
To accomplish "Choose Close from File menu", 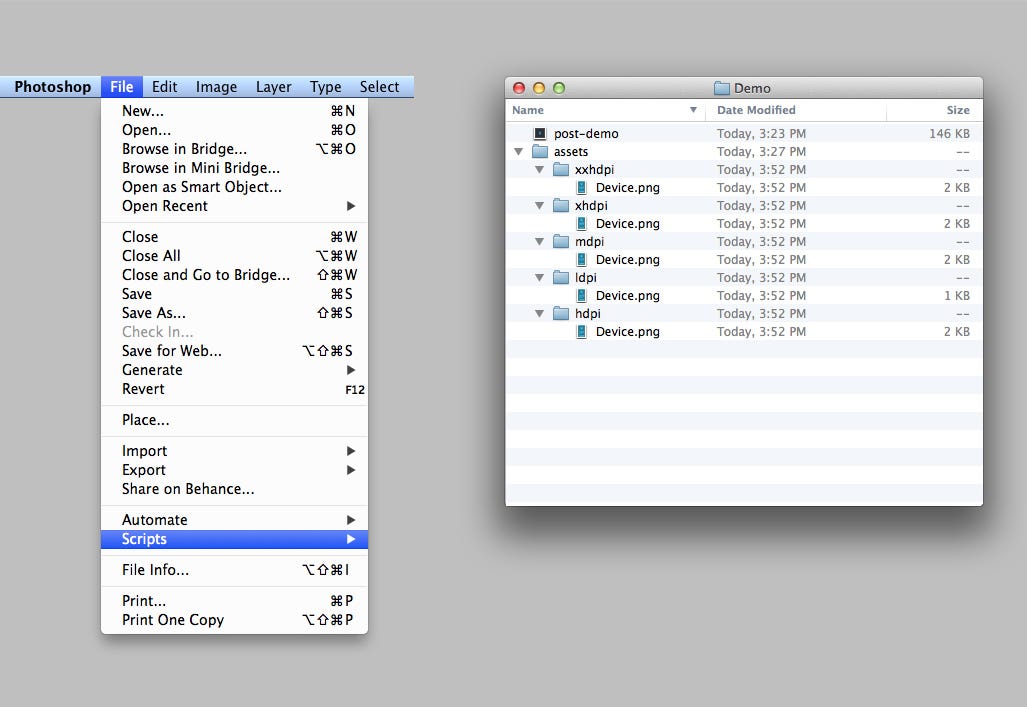I will point(234,237).
